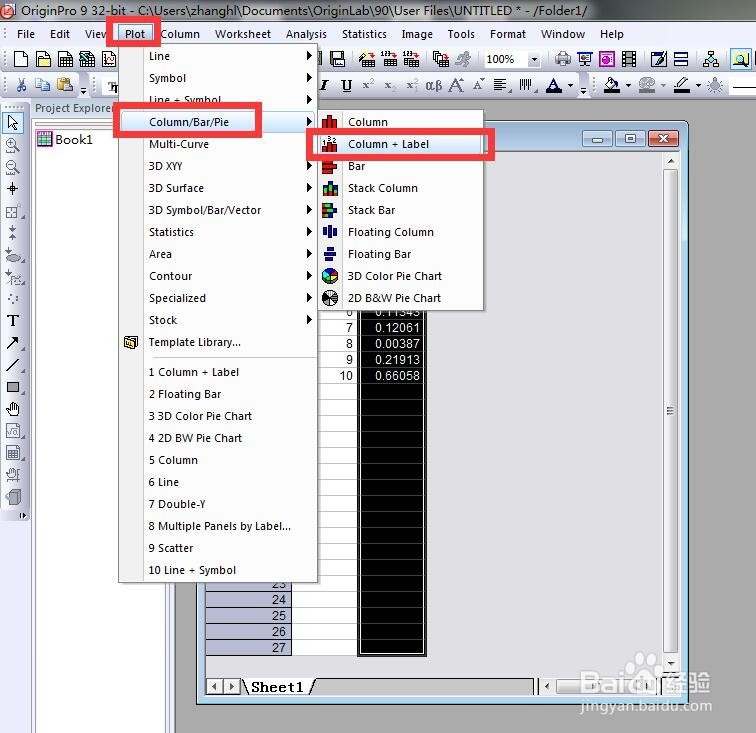Open the line color dropdown arrow
The width and height of the screenshot is (756, 733).
pyautogui.click(x=698, y=86)
